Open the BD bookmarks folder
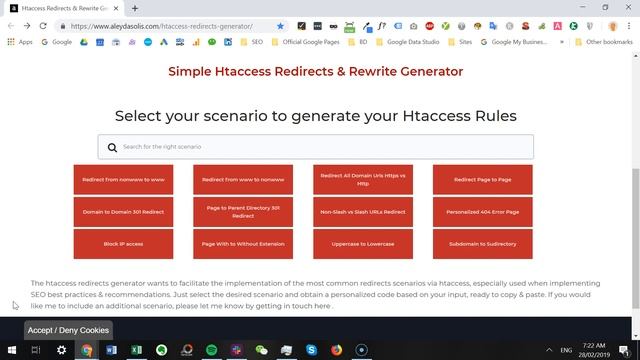The image size is (640, 360). (358, 42)
